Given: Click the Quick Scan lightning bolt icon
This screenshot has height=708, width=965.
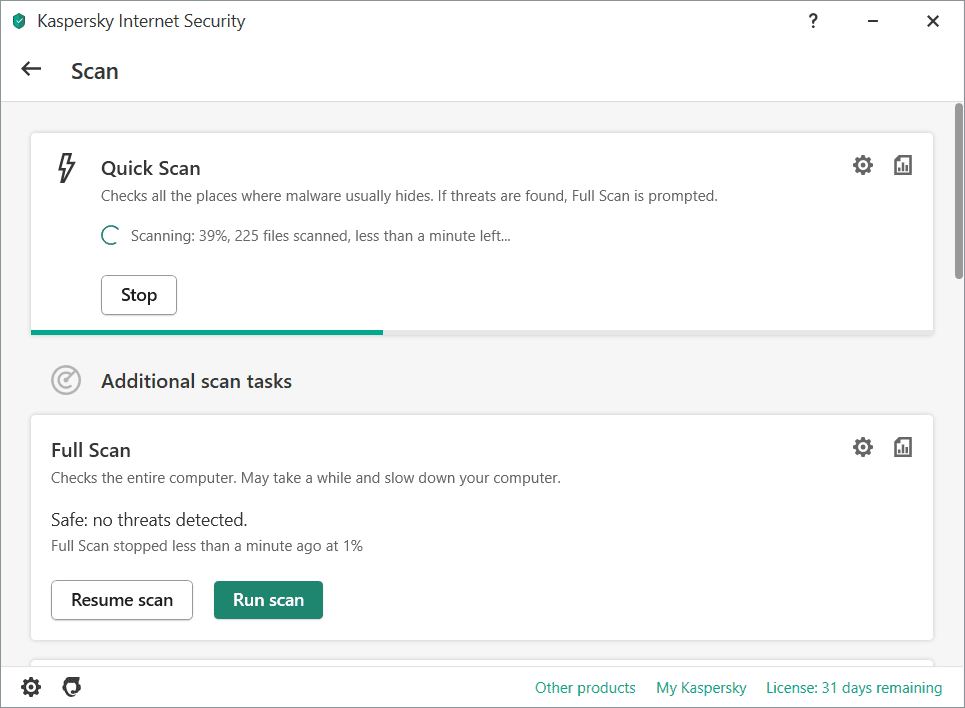Looking at the screenshot, I should click(66, 168).
